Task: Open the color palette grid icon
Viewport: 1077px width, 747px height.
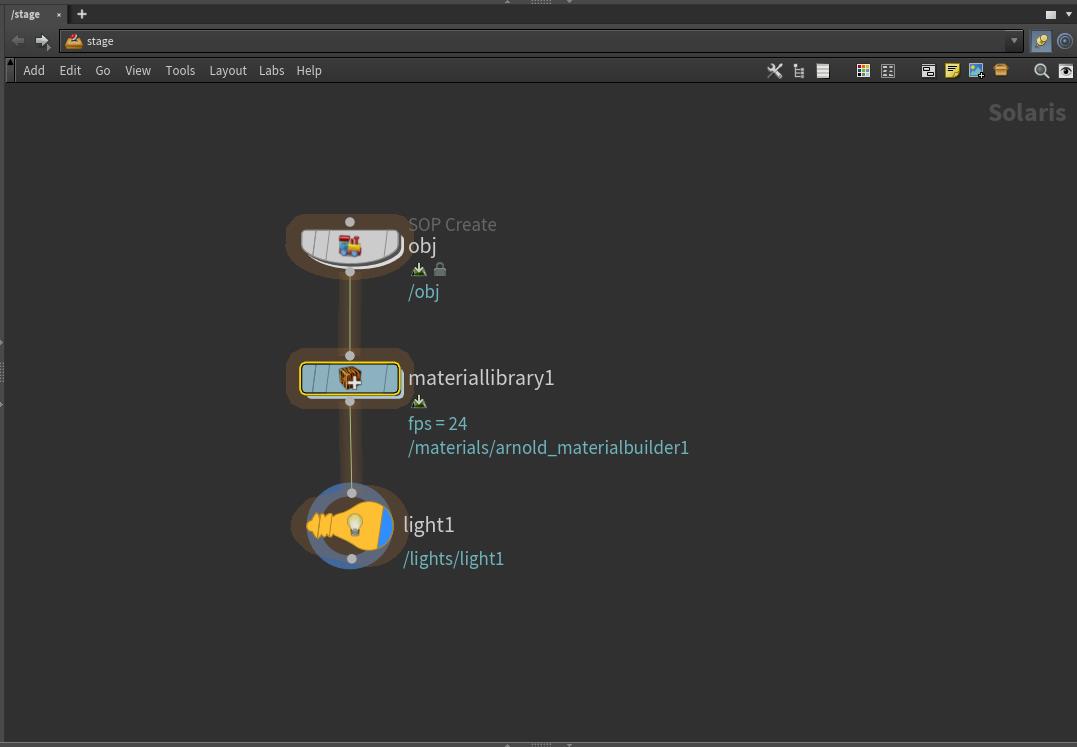Action: pyautogui.click(x=863, y=71)
